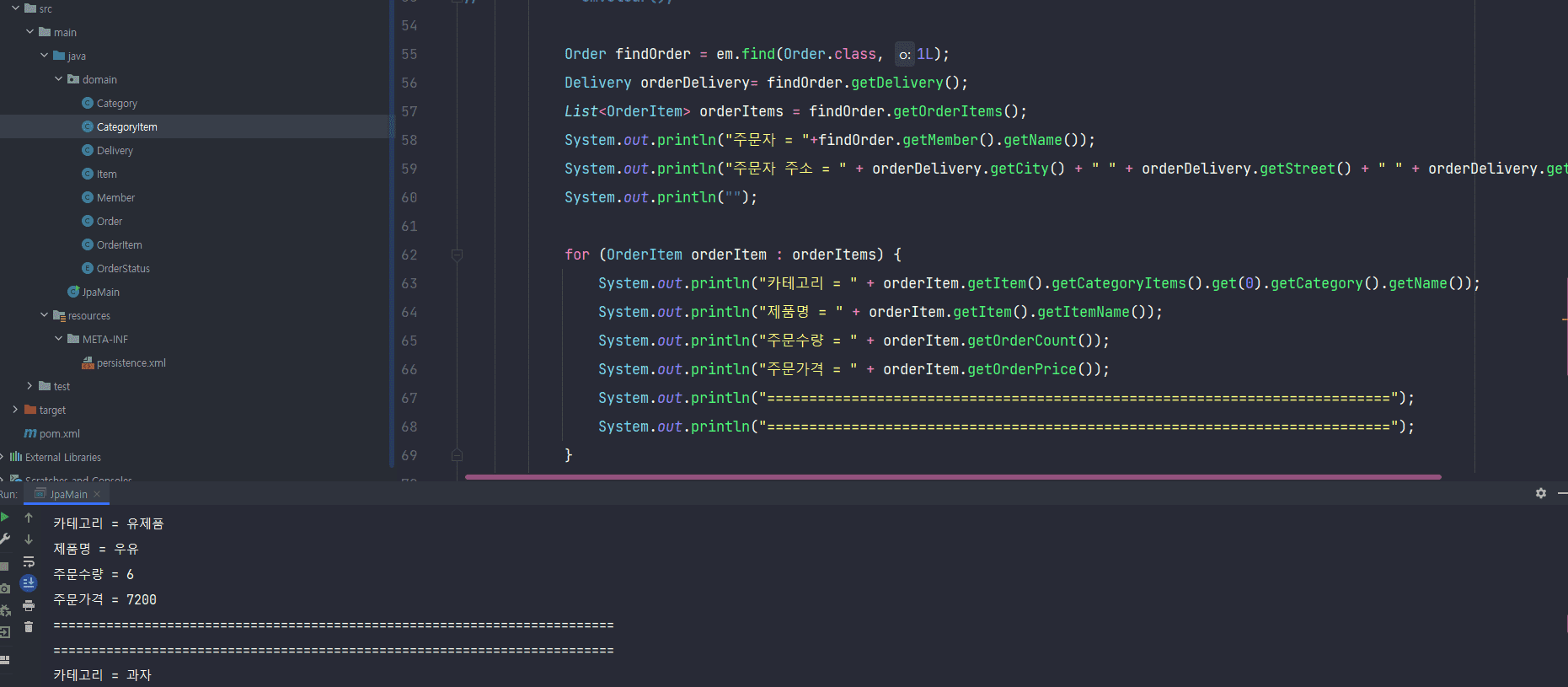Click getOrderCount() call on line 65
Viewport: 1568px width, 687px height.
coord(1034,341)
